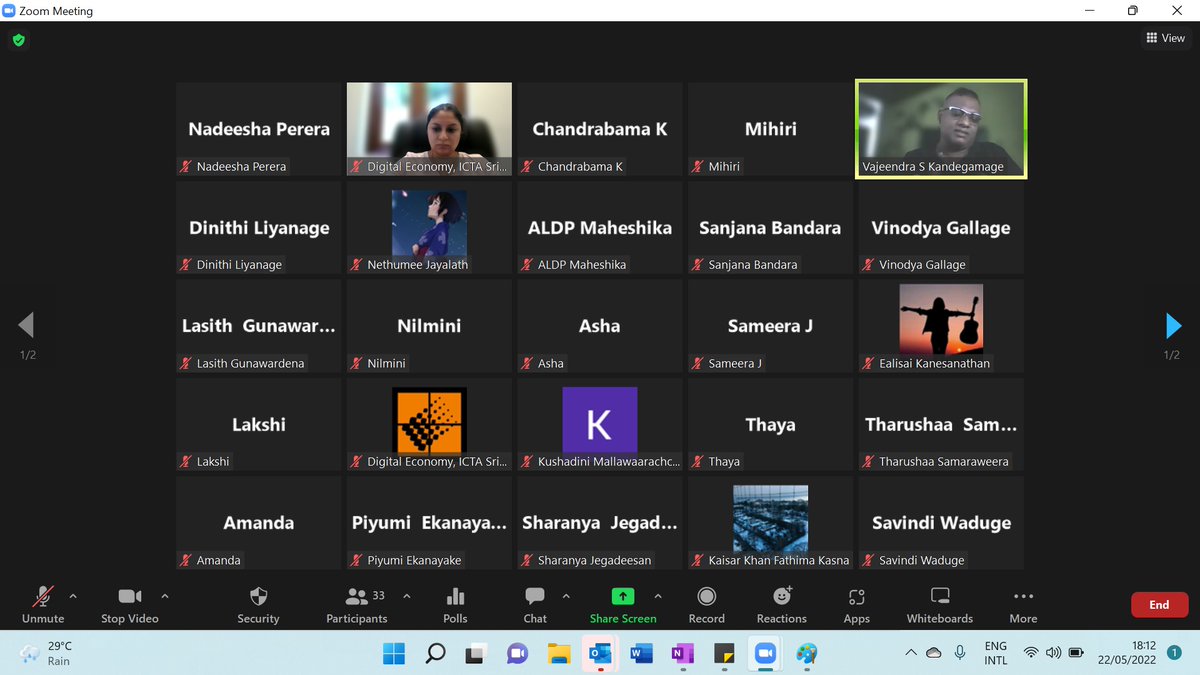Expand the arrow beside Participants
This screenshot has width=1200, height=675.
click(407, 596)
